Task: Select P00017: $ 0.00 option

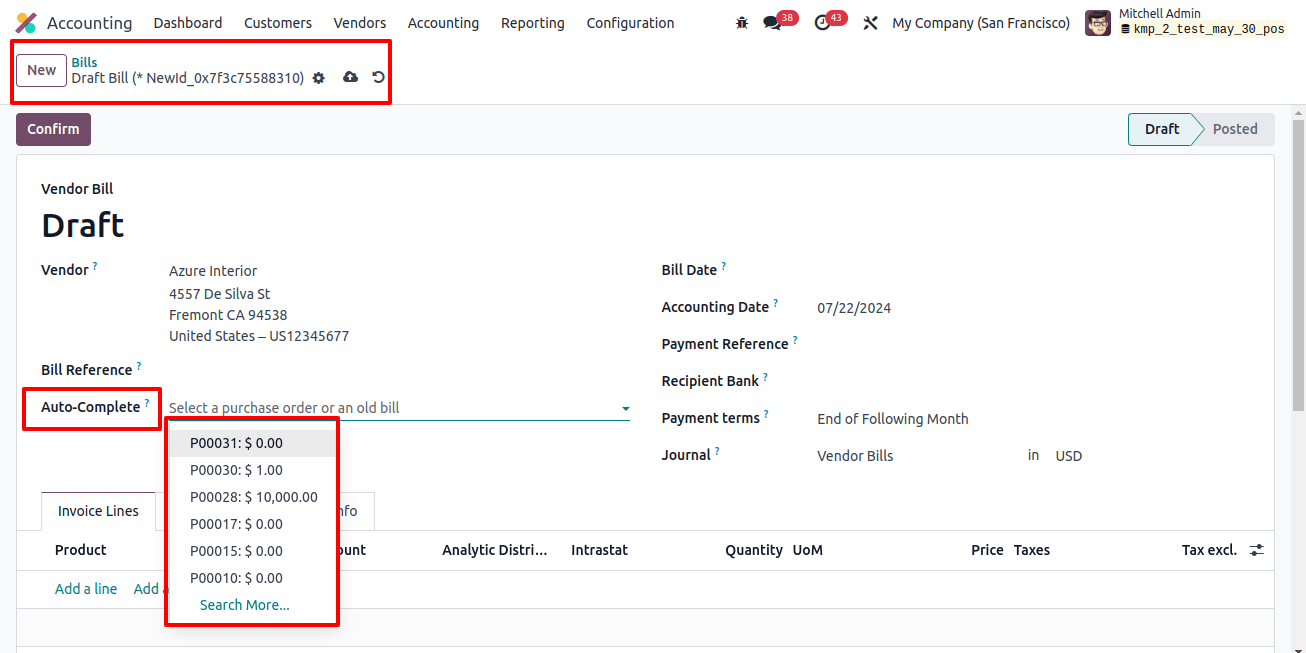Action: tap(252, 524)
